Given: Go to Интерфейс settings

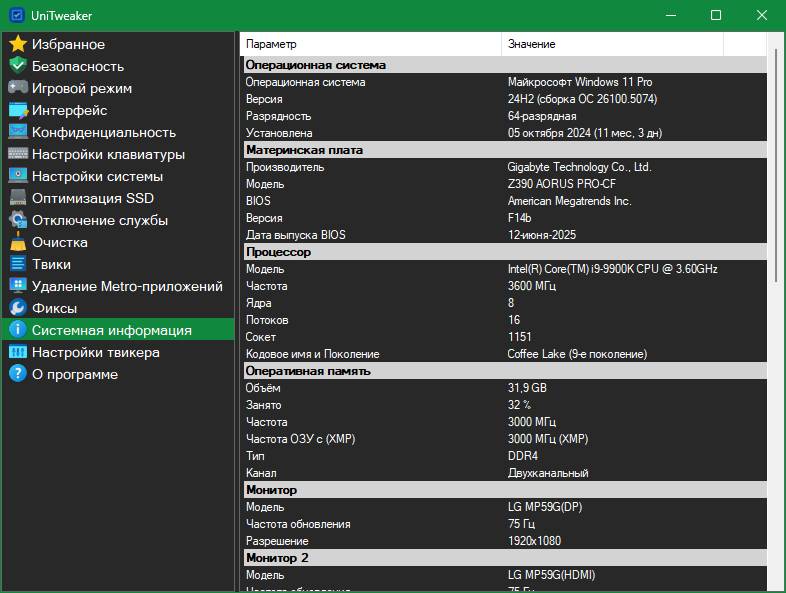Looking at the screenshot, I should (x=118, y=110).
